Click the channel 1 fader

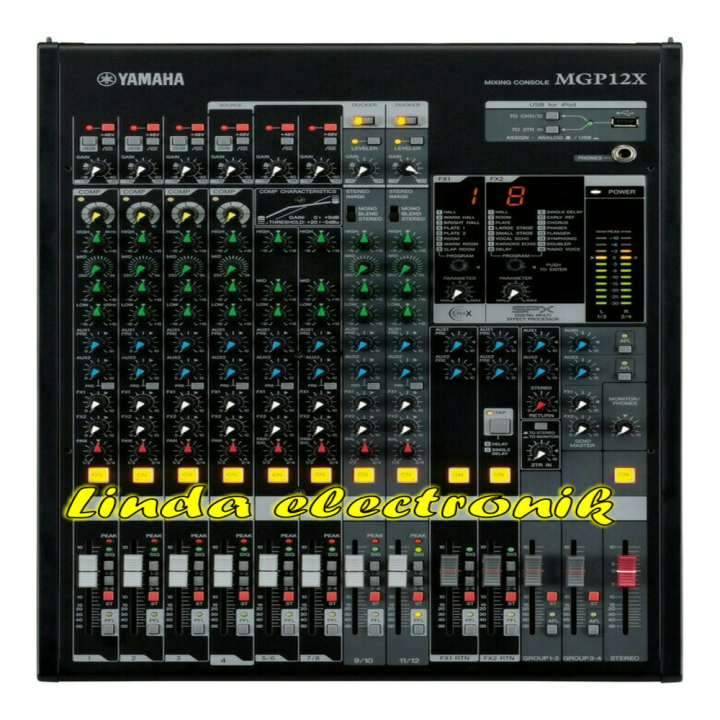(88, 571)
